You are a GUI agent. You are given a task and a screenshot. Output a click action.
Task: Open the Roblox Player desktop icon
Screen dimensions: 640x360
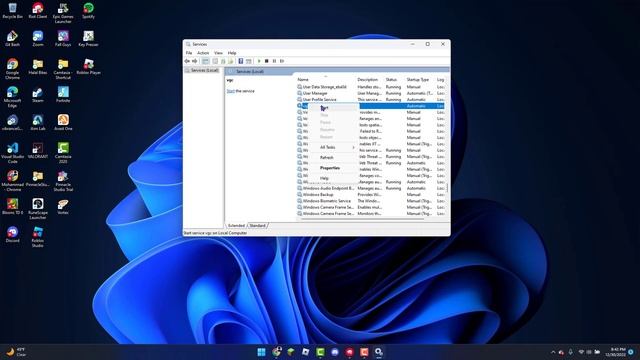click(x=88, y=67)
